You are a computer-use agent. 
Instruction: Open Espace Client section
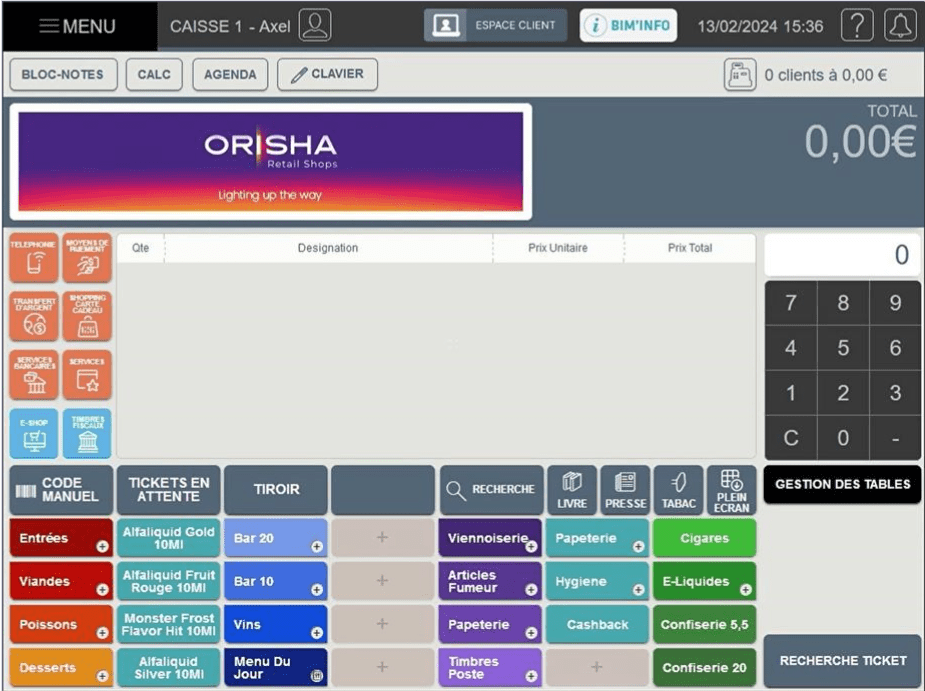(495, 25)
